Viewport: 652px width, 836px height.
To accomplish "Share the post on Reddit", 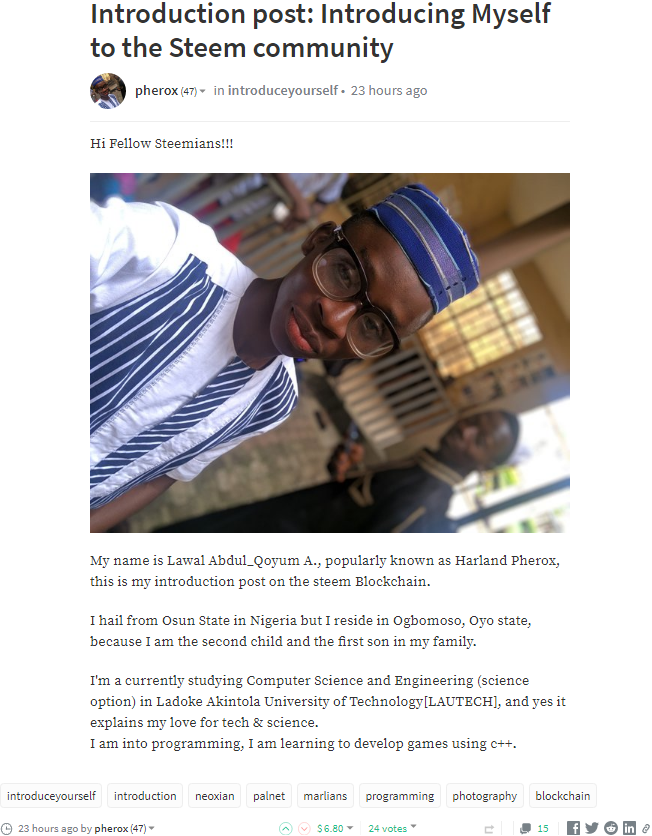I will click(x=611, y=828).
